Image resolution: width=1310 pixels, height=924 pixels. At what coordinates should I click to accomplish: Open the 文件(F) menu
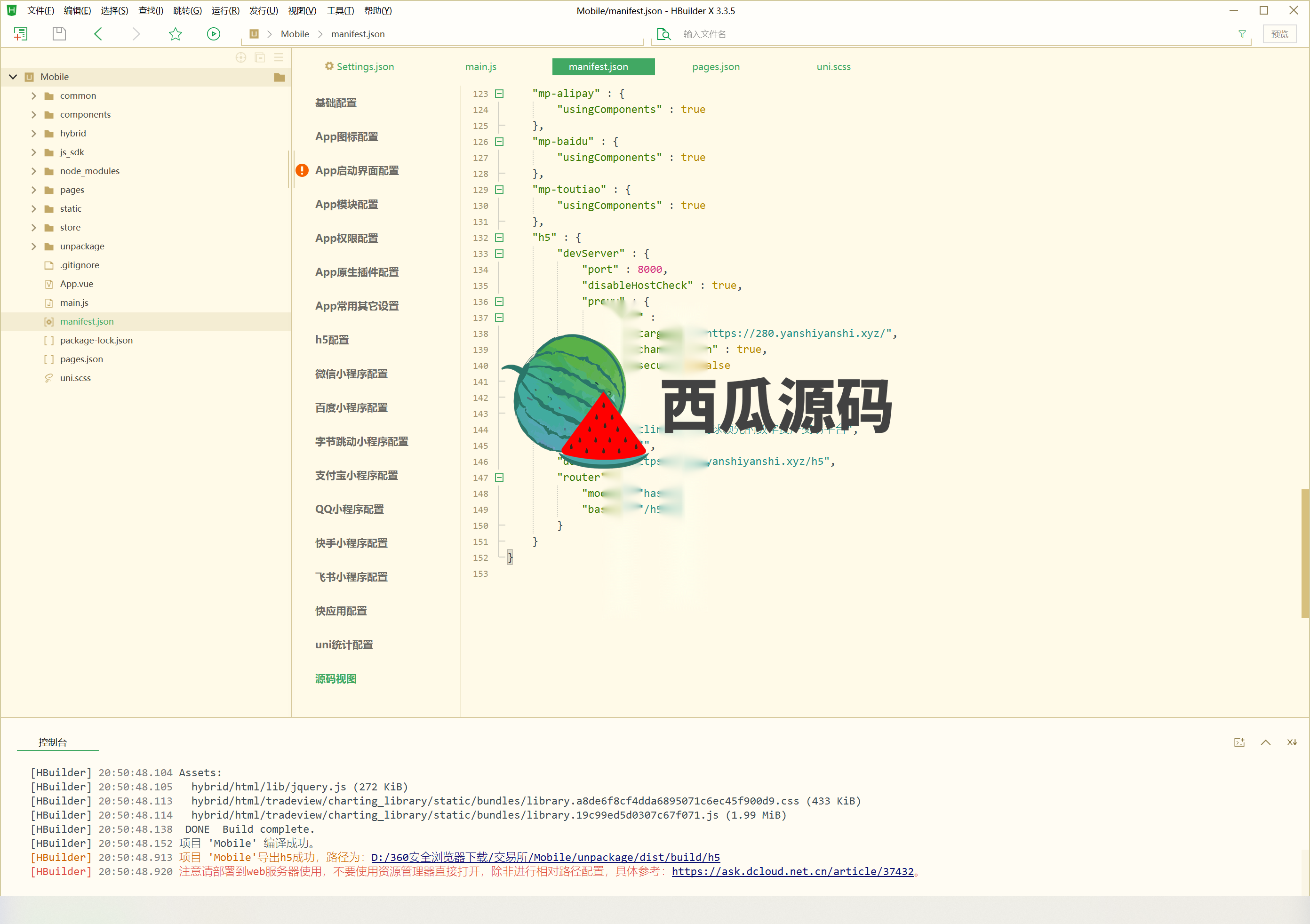pos(40,11)
